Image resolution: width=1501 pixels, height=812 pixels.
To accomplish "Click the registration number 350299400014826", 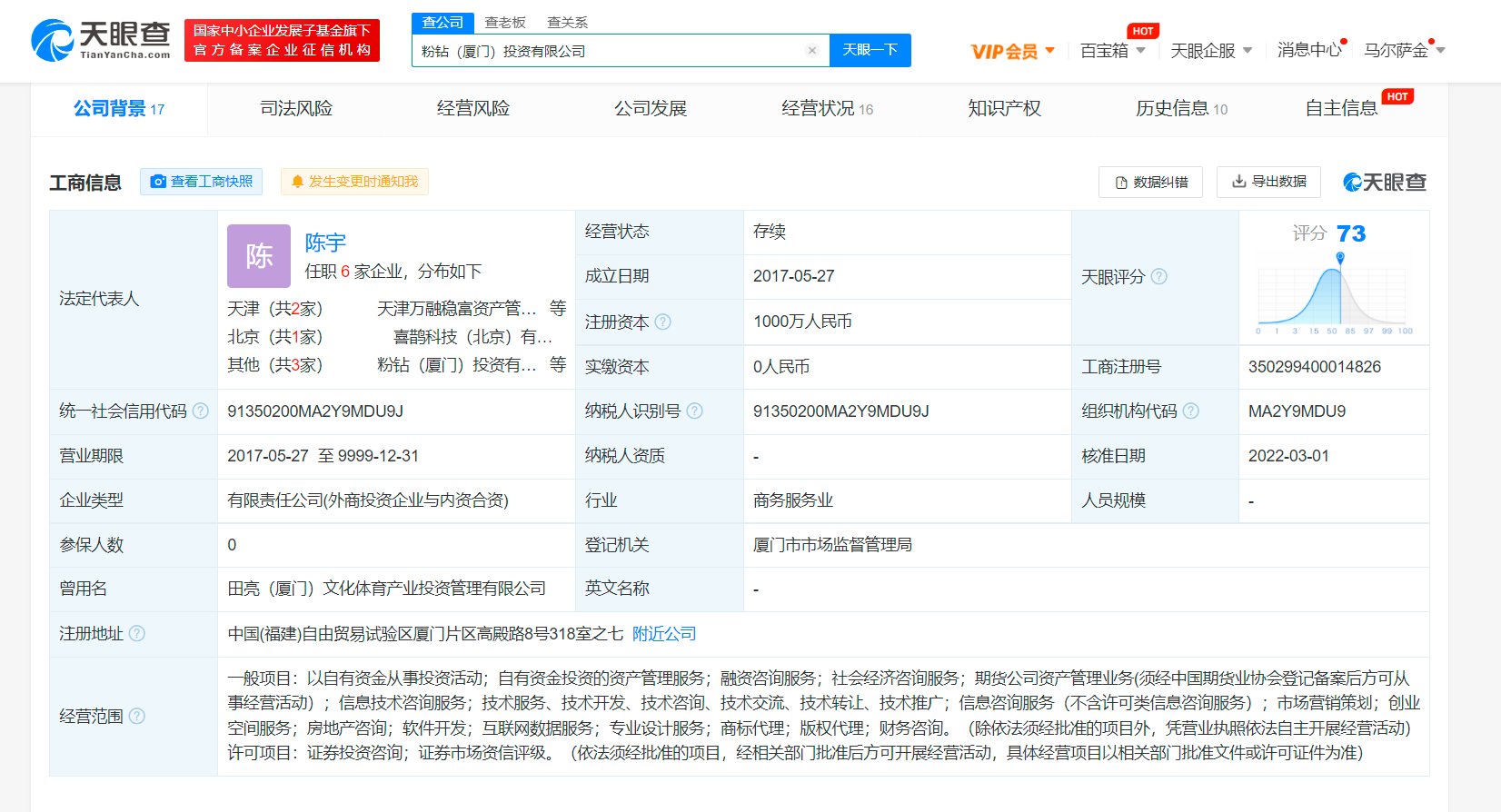I will 1315,367.
